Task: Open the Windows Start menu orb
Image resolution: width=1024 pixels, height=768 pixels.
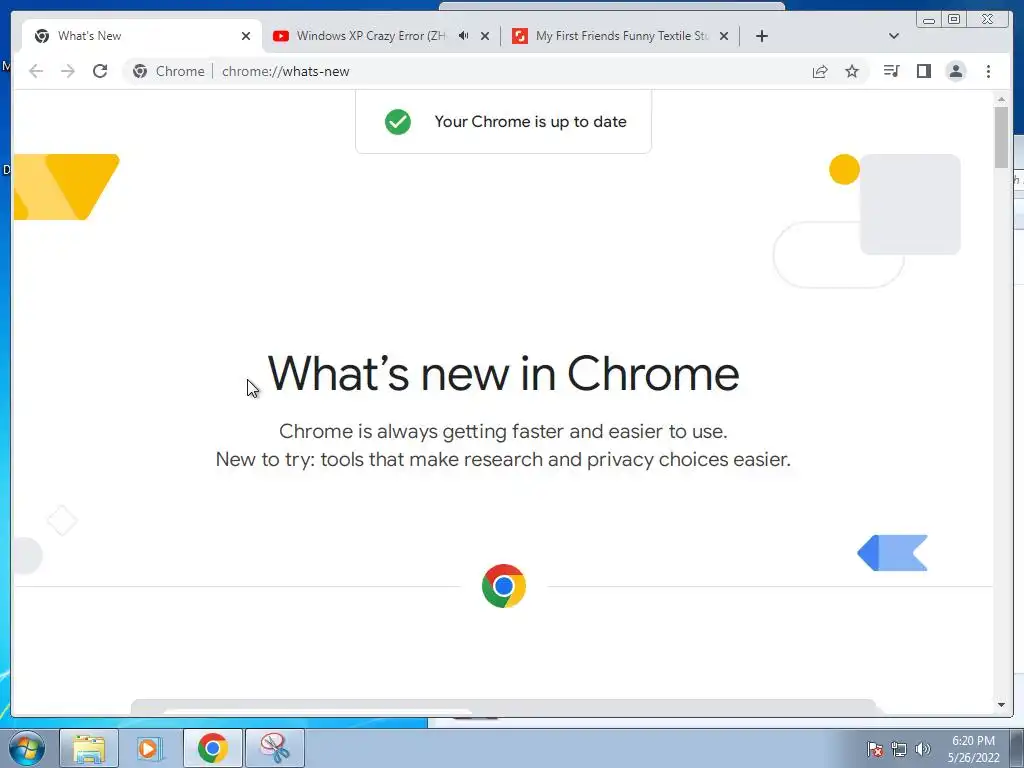Action: (27, 748)
